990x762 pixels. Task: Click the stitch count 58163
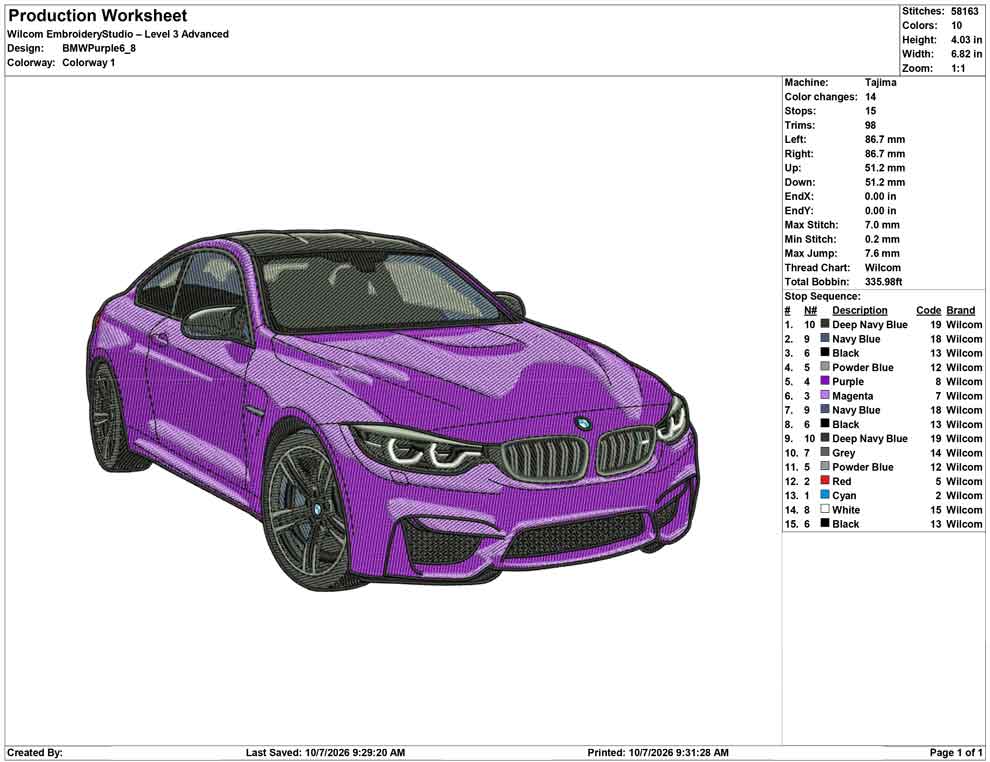coord(965,11)
